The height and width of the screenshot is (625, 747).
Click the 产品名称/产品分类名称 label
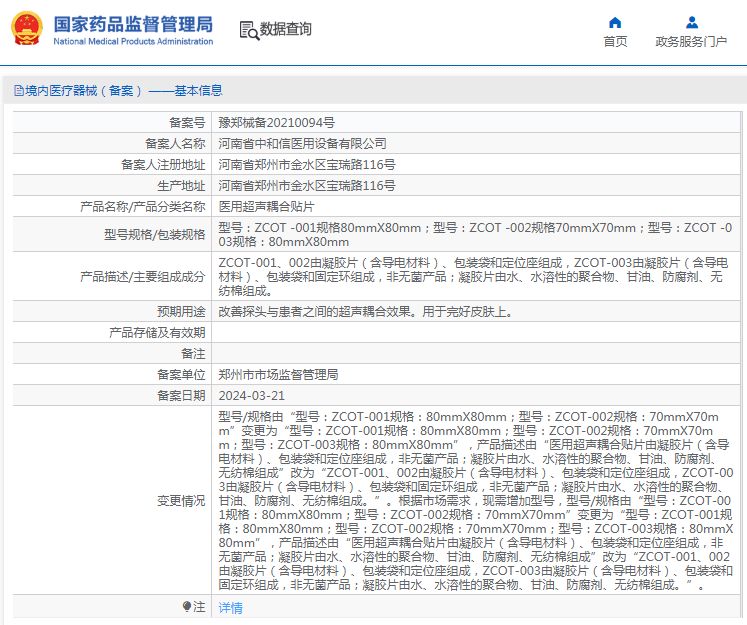tap(142, 206)
